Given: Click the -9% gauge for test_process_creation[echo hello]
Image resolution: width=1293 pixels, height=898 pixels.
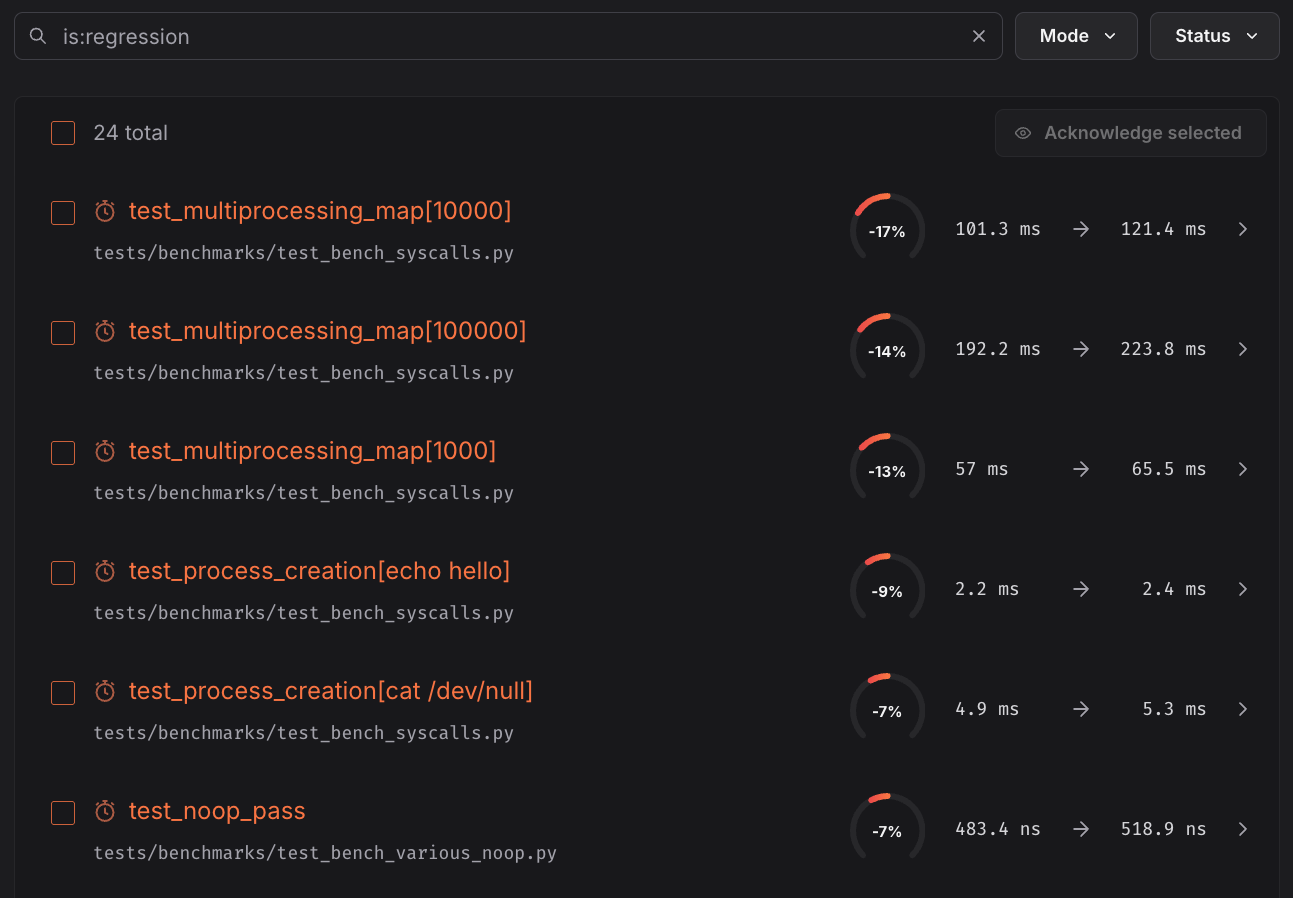Looking at the screenshot, I should 887,588.
